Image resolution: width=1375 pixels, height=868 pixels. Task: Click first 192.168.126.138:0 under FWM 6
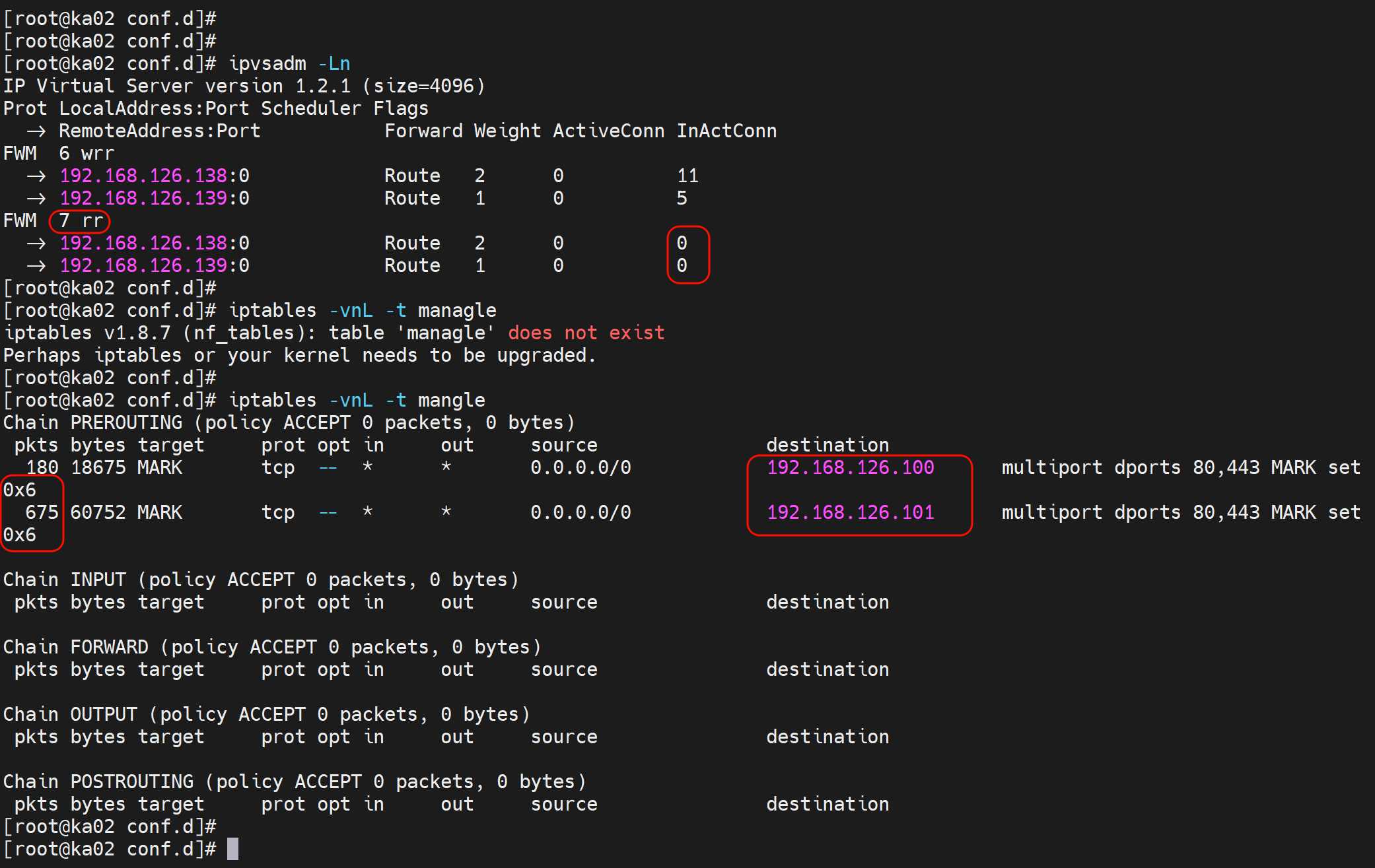(x=155, y=176)
